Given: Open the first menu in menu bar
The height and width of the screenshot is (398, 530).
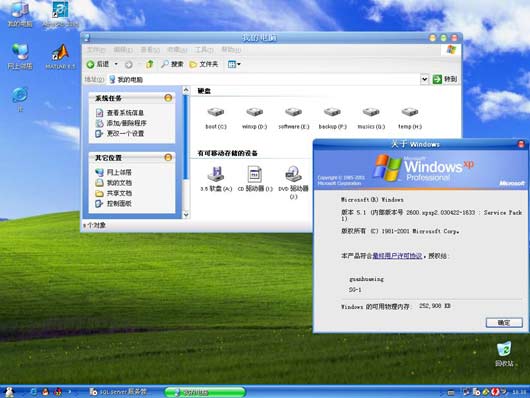Looking at the screenshot, I should pyautogui.click(x=96, y=50).
